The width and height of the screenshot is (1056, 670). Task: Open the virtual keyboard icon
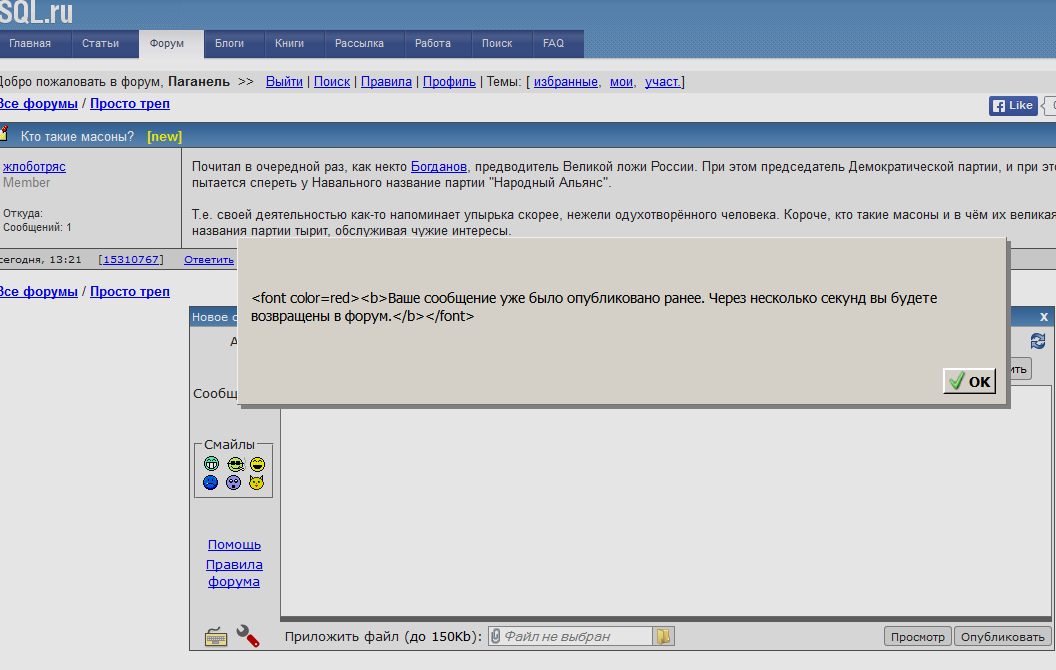(x=216, y=636)
